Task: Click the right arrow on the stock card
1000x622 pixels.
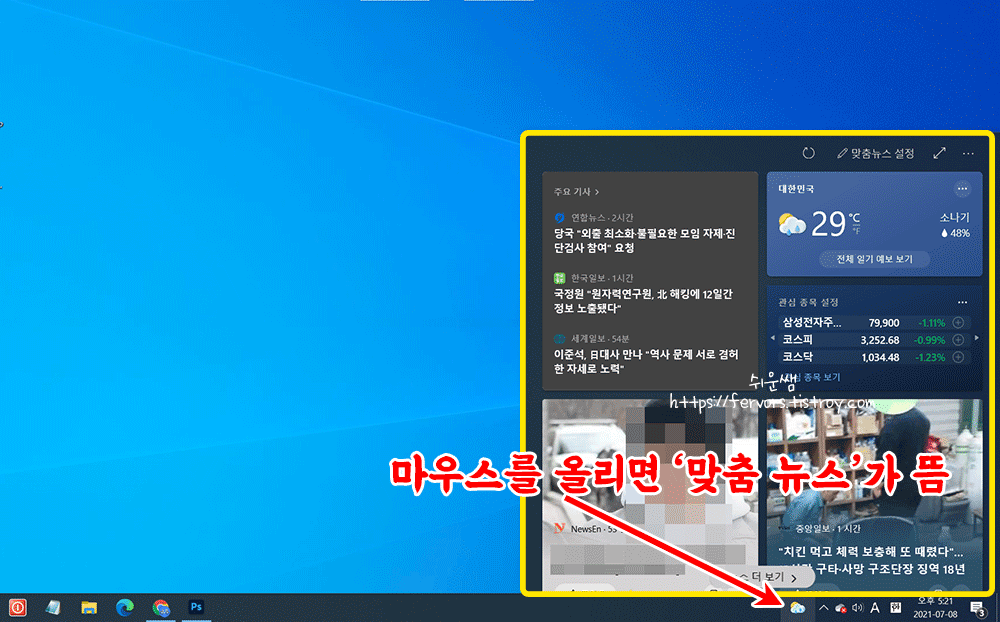Action: click(976, 338)
